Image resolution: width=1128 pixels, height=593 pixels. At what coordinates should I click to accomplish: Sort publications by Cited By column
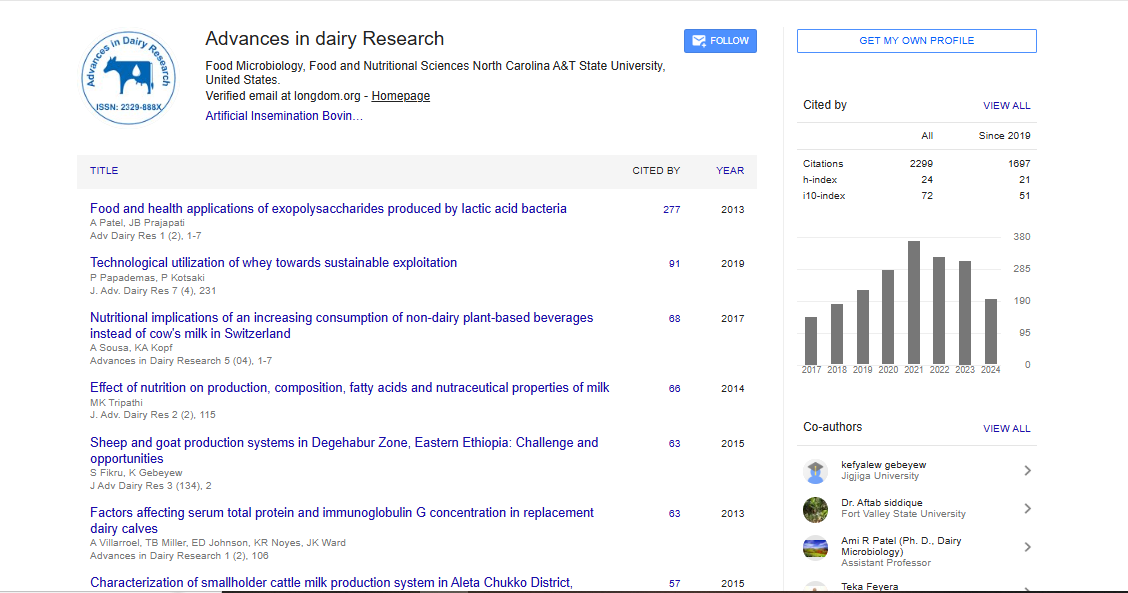(655, 171)
